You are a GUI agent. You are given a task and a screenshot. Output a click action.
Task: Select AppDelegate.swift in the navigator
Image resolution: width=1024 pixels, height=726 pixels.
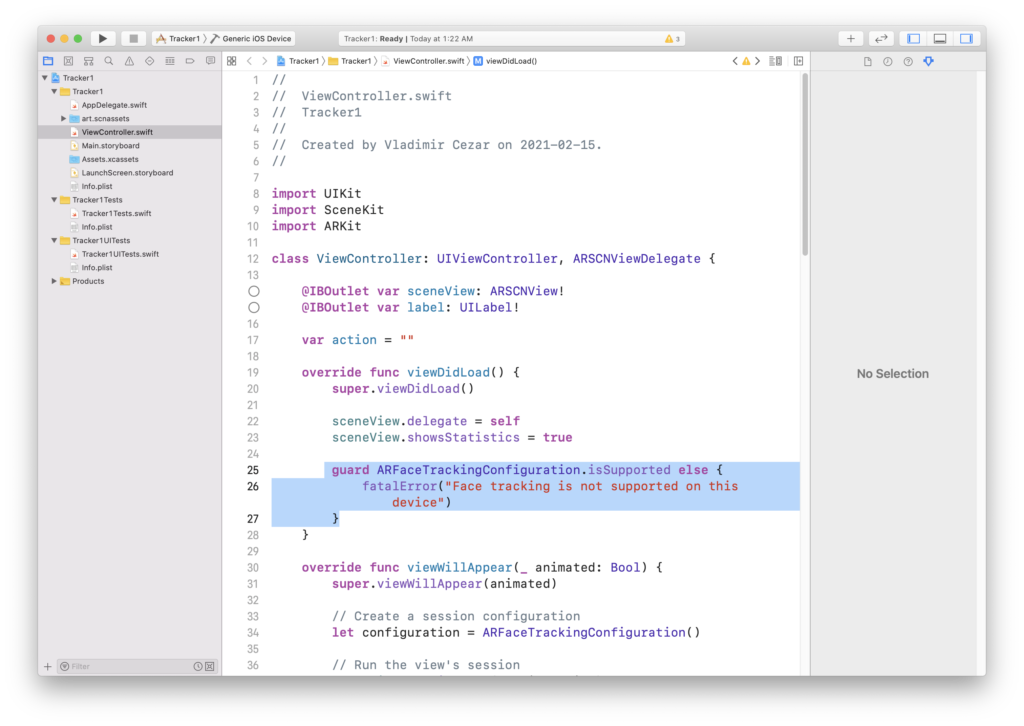tap(114, 105)
